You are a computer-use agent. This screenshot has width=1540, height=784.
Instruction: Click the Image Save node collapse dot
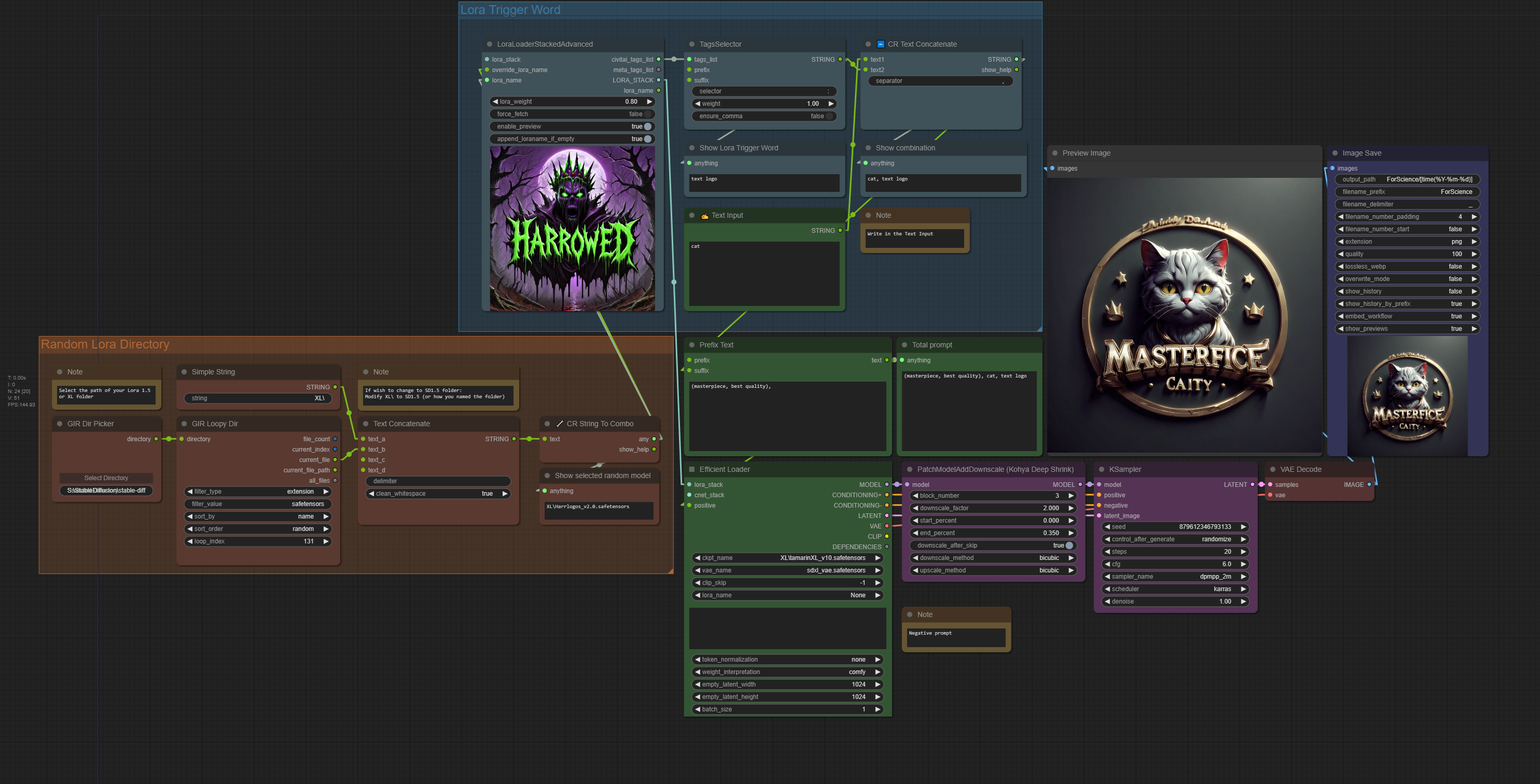click(x=1335, y=153)
